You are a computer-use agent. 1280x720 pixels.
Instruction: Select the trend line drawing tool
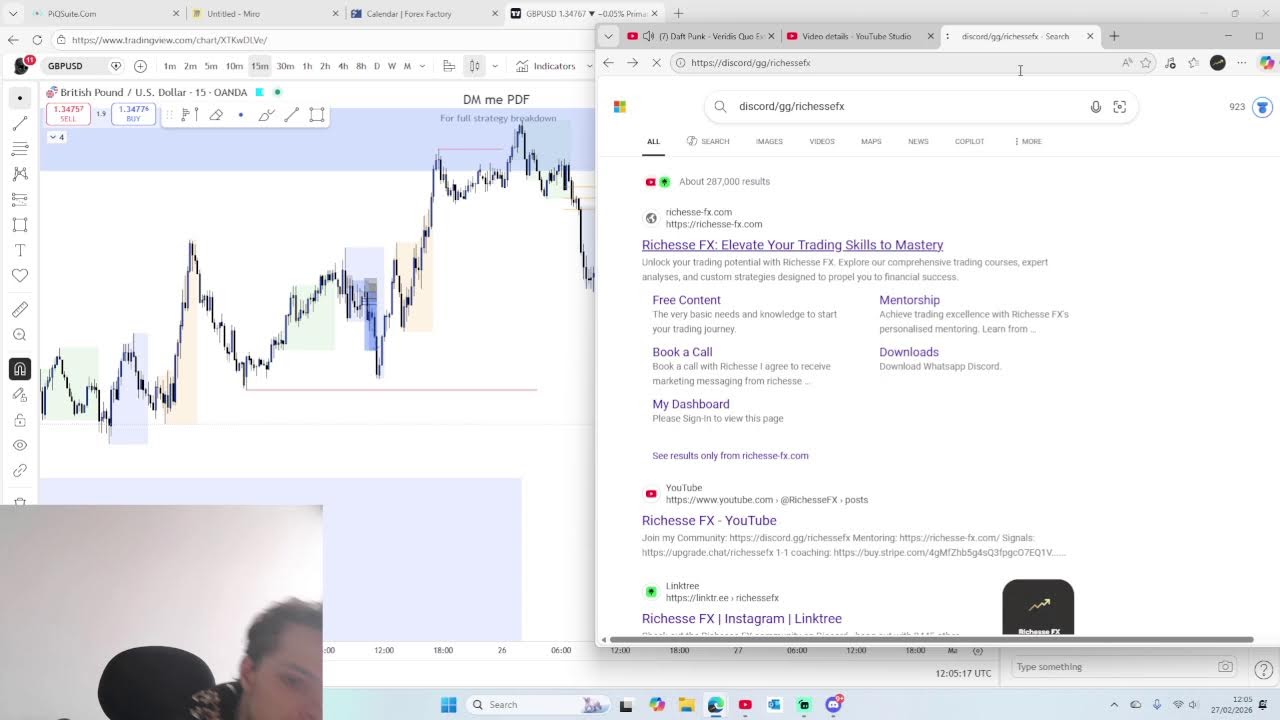(x=19, y=124)
